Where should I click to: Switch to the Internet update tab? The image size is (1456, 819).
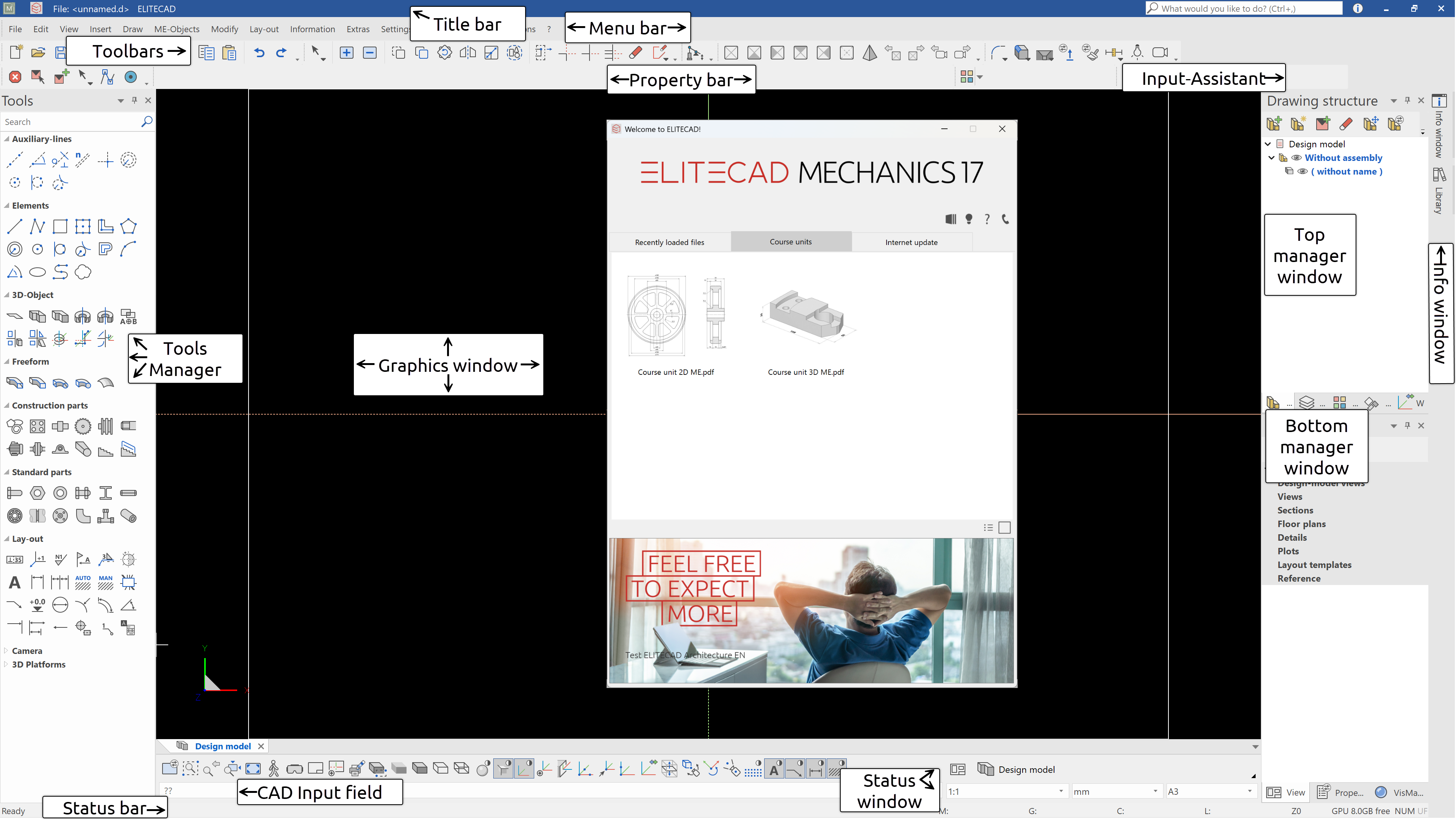tap(911, 242)
